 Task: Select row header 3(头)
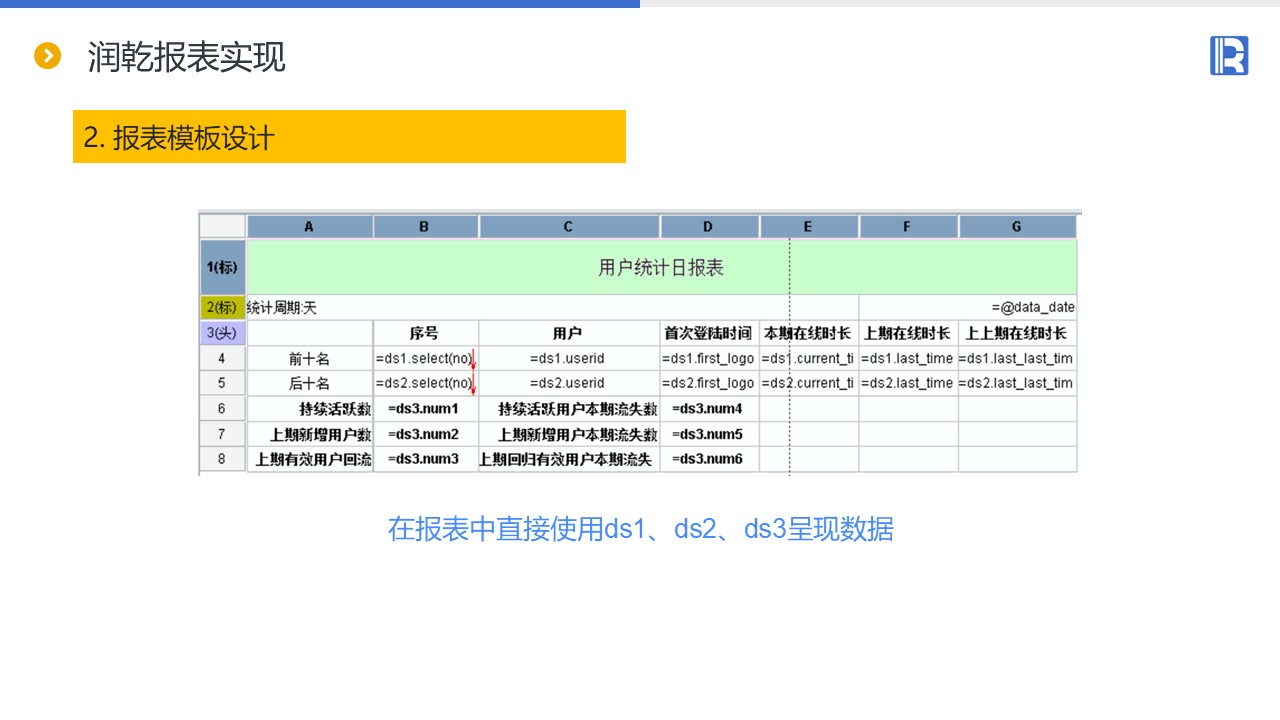222,333
